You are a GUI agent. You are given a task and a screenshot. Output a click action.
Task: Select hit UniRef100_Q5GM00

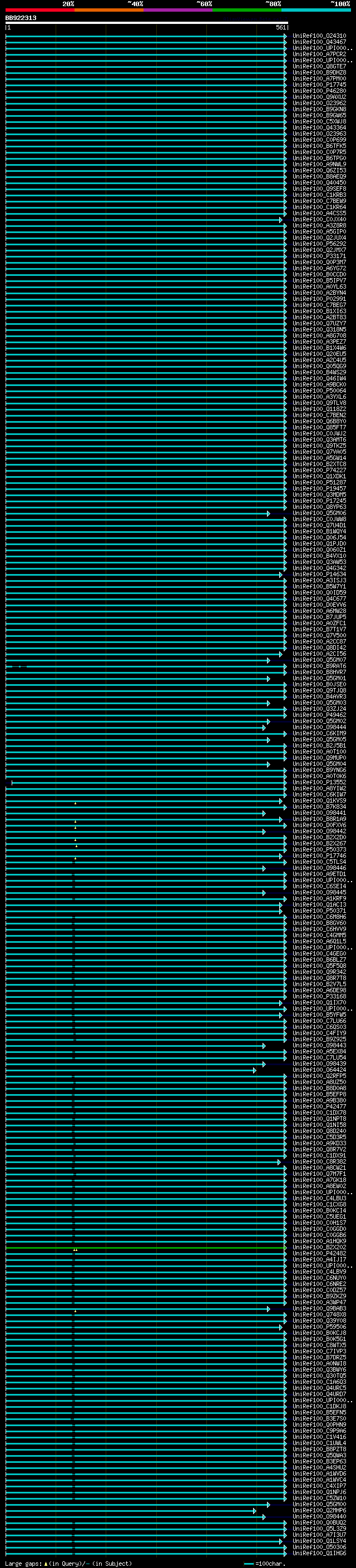(x=319, y=1504)
